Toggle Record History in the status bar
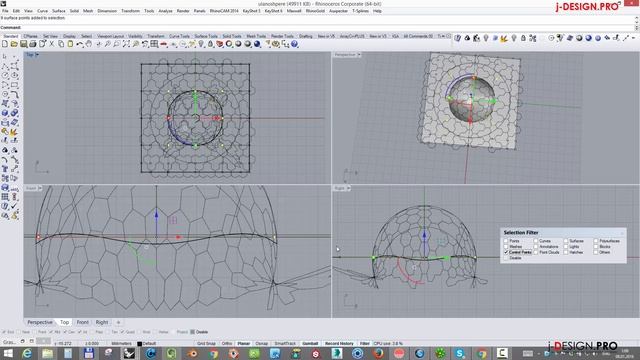Image resolution: width=640 pixels, height=360 pixels. pyautogui.click(x=339, y=344)
